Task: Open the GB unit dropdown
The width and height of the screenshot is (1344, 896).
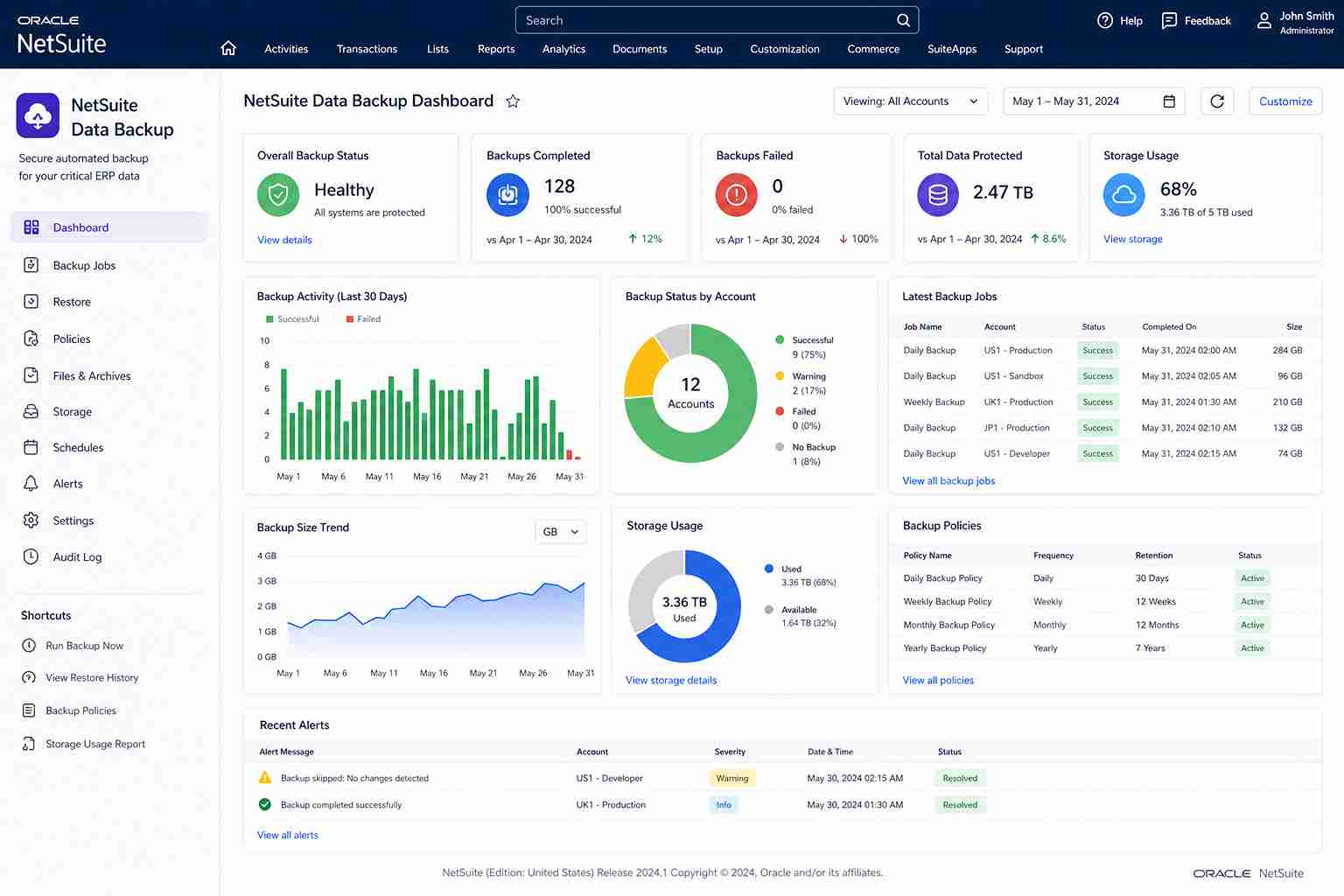Action: click(561, 532)
